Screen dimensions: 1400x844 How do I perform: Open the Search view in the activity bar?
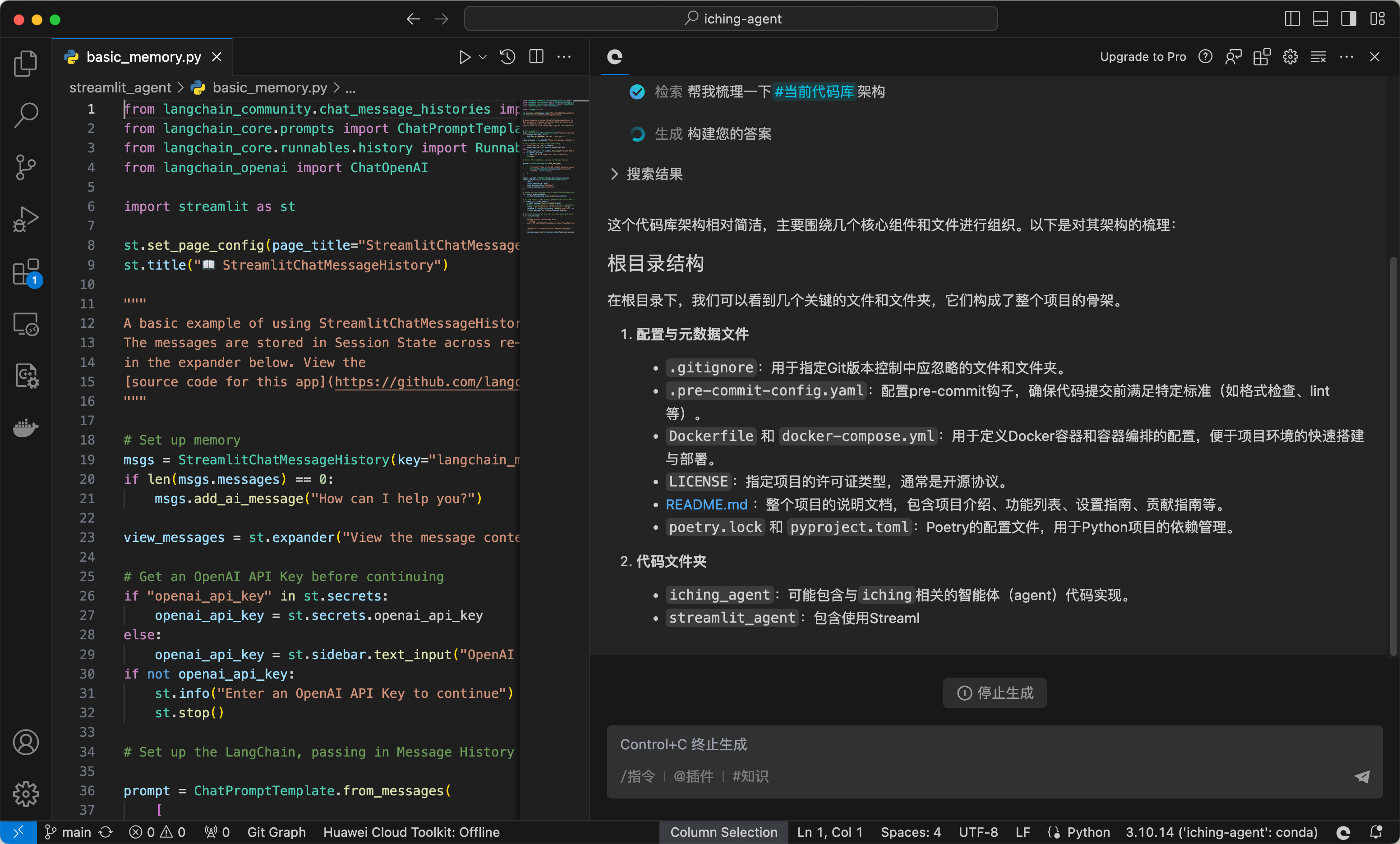(x=26, y=115)
